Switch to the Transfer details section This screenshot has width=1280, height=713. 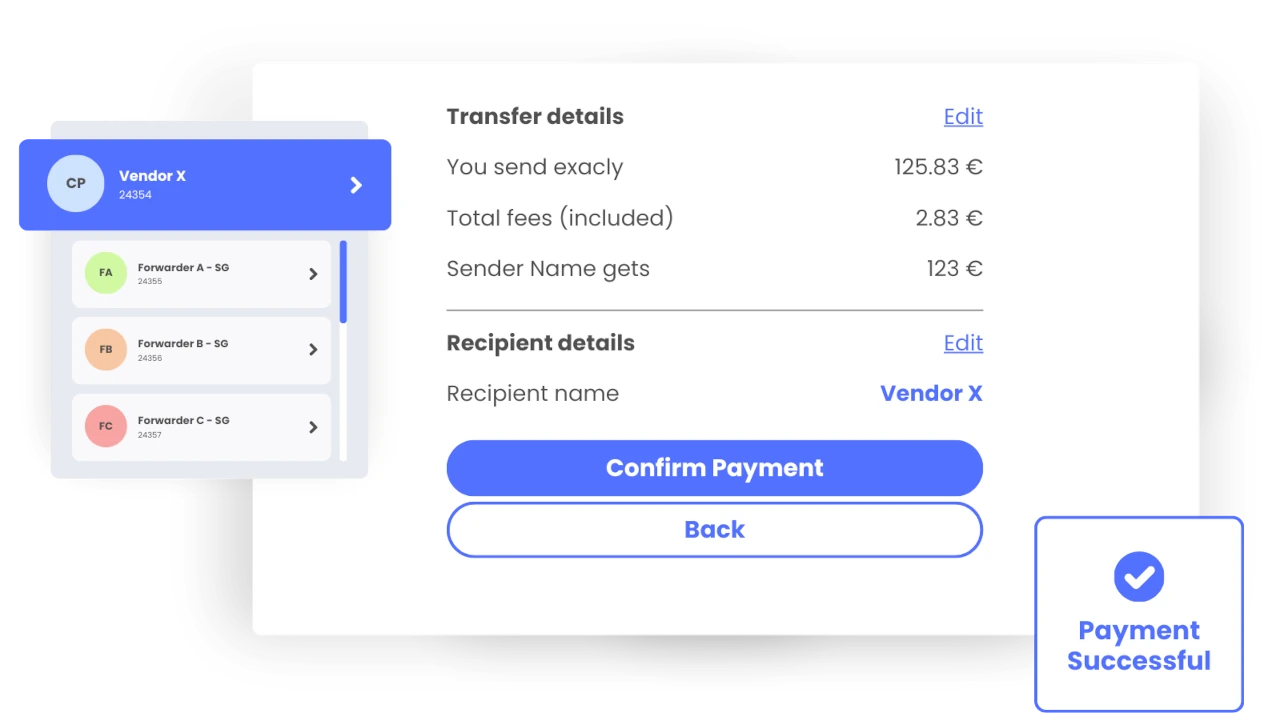[535, 116]
